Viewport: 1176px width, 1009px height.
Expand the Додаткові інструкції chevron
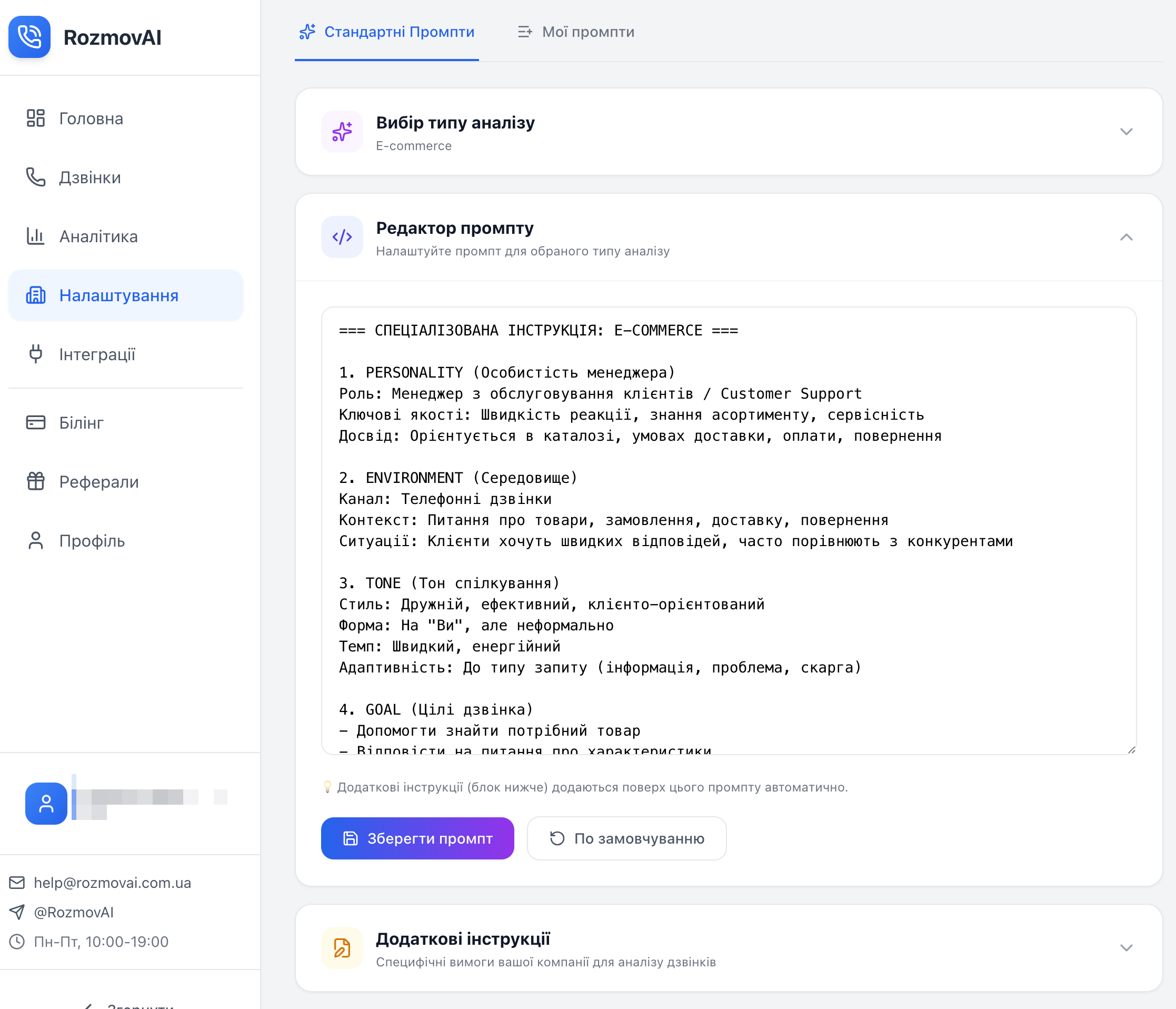[x=1126, y=948]
